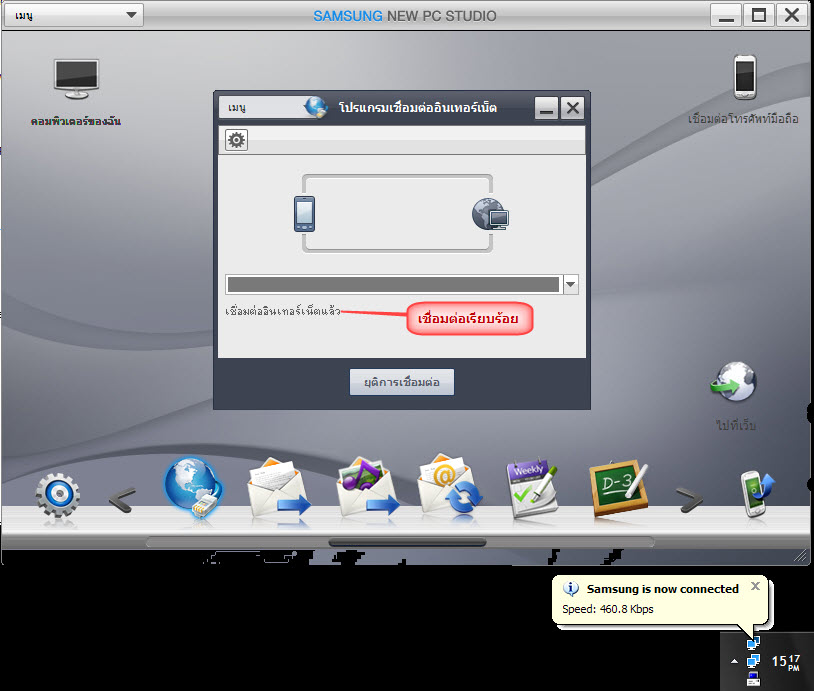Show hidden system tray icons
Viewport: 814px width, 691px height.
click(734, 661)
